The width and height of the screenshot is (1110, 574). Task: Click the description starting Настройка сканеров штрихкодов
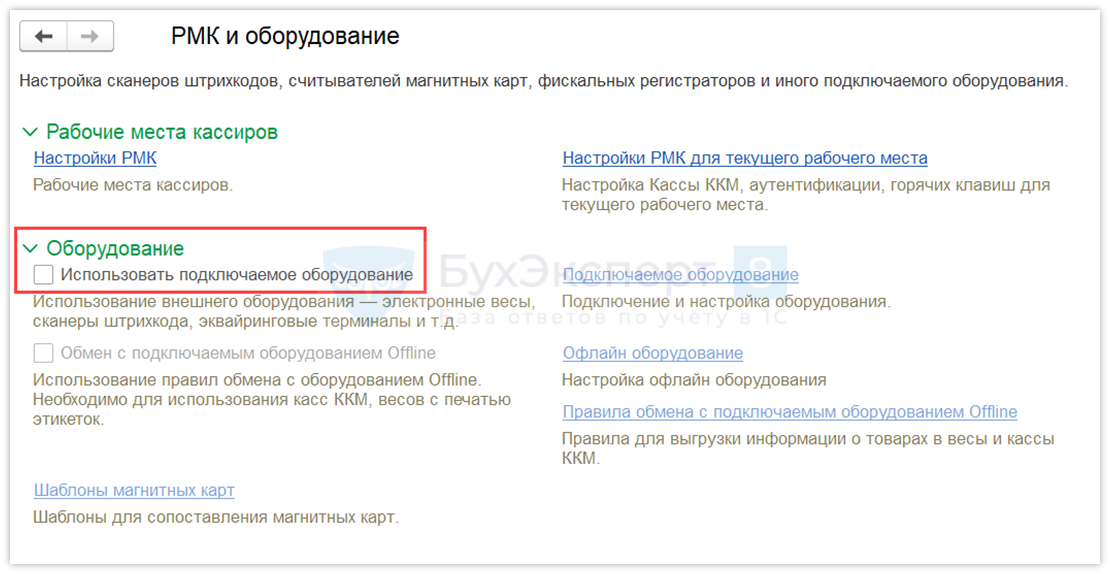pos(543,81)
